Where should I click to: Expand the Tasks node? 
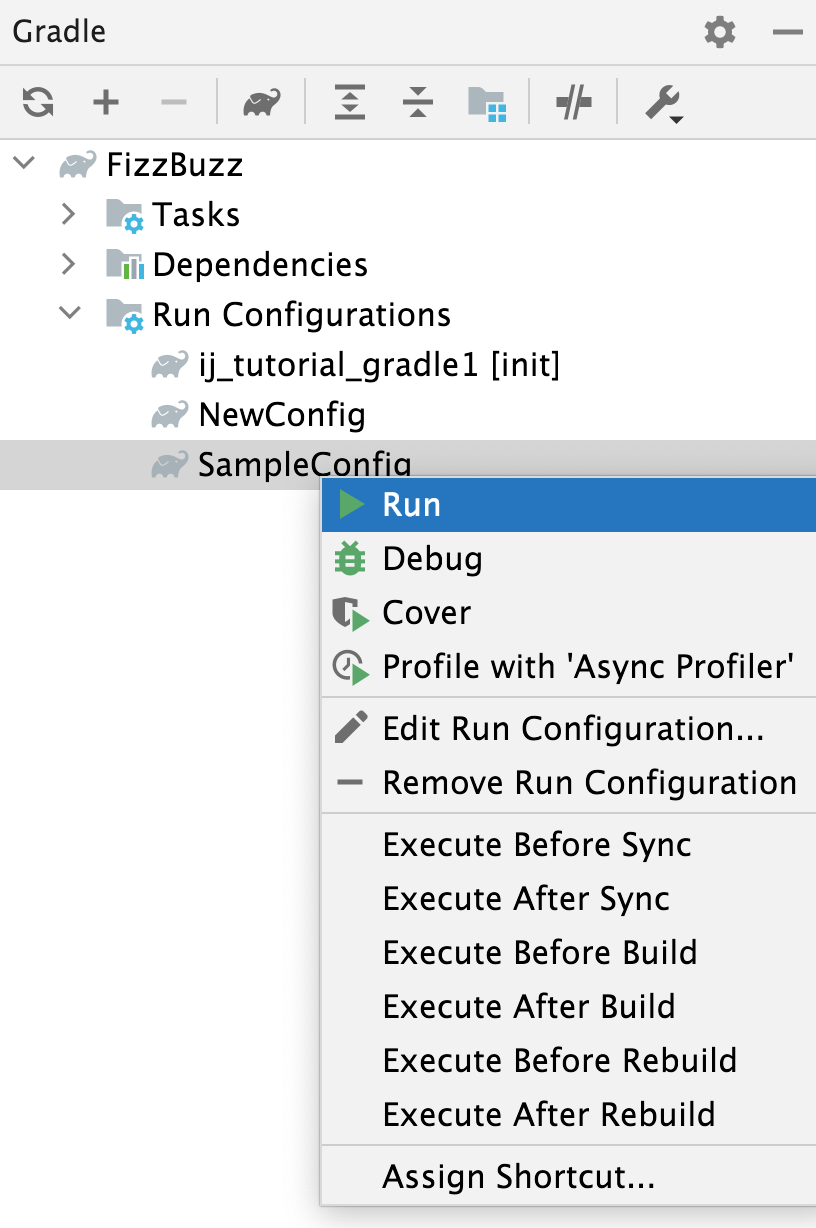coord(68,214)
